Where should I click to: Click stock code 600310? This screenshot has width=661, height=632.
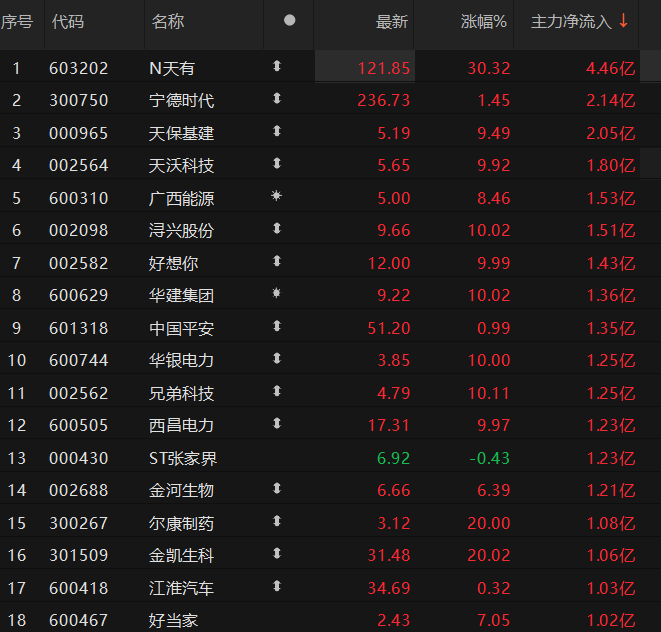pos(79,199)
